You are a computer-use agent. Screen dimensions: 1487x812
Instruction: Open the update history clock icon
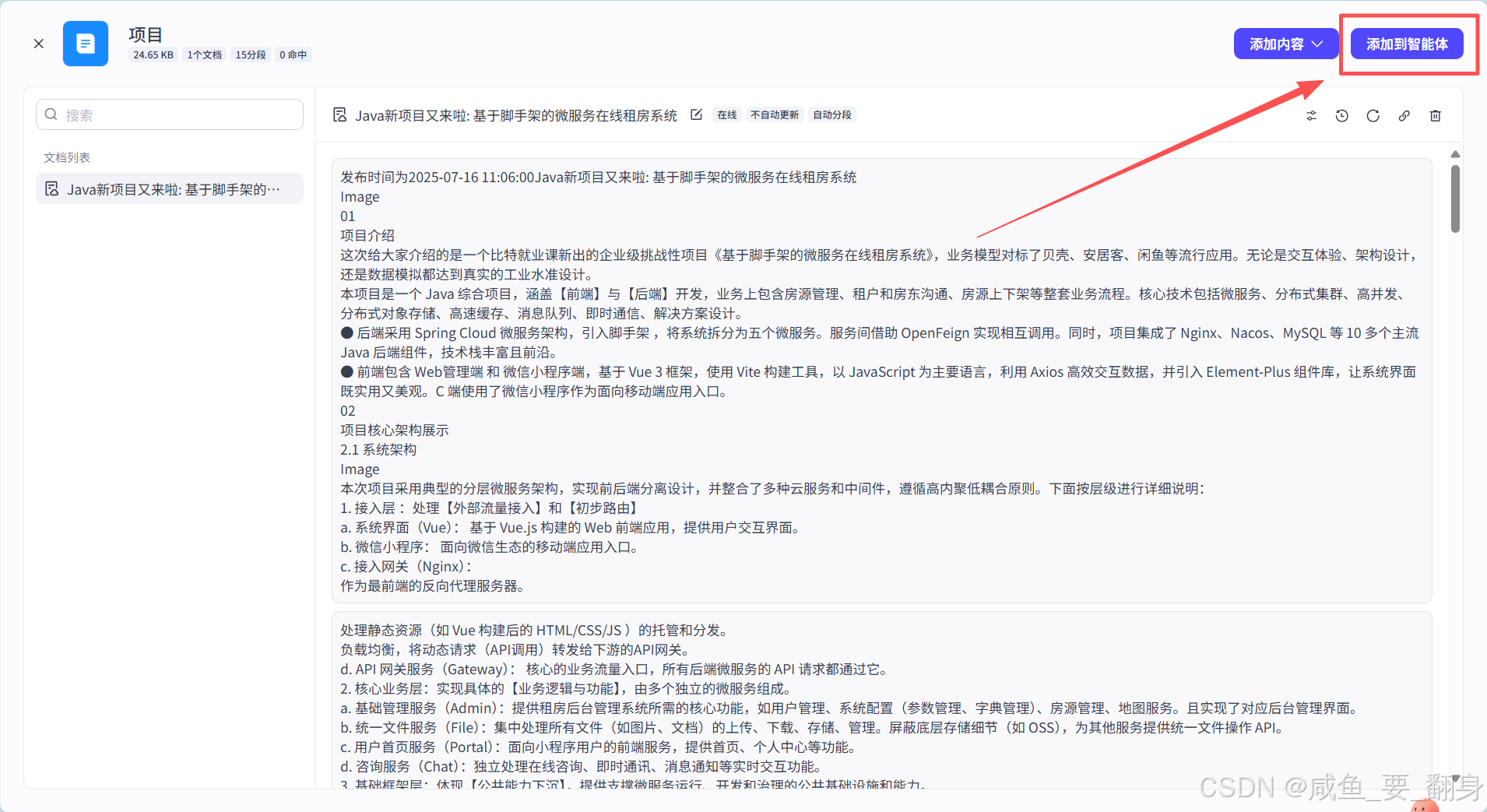[1342, 116]
